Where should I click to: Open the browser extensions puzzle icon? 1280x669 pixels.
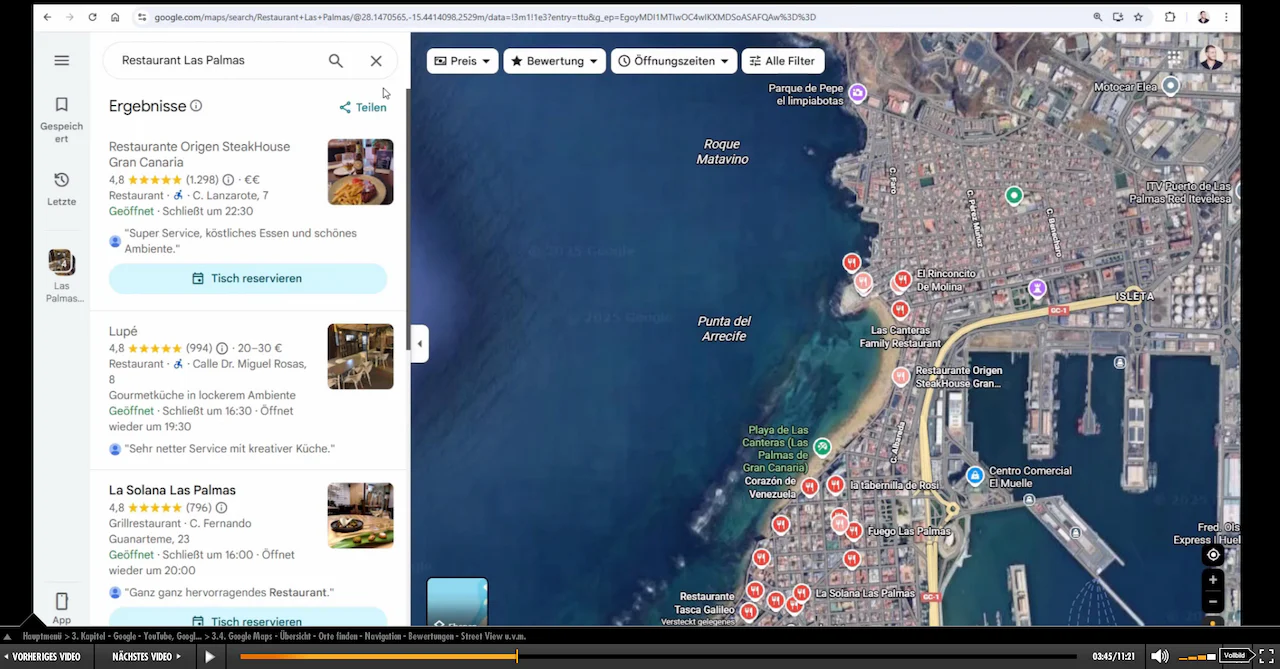point(1170,17)
